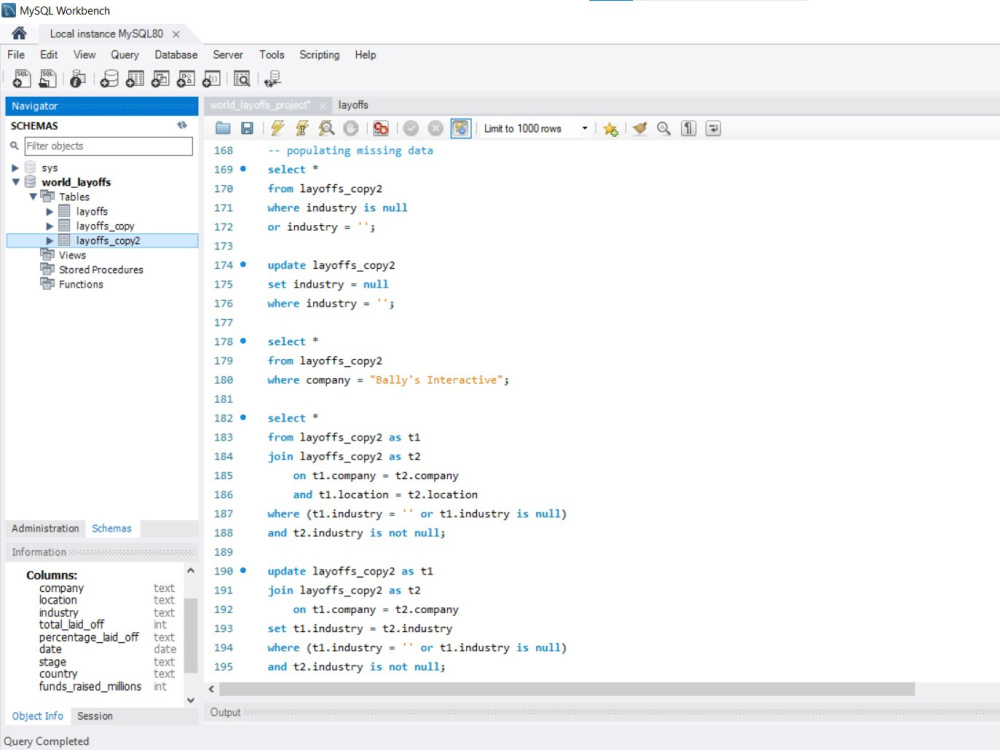Create new stored procedure icon

pos(186,78)
